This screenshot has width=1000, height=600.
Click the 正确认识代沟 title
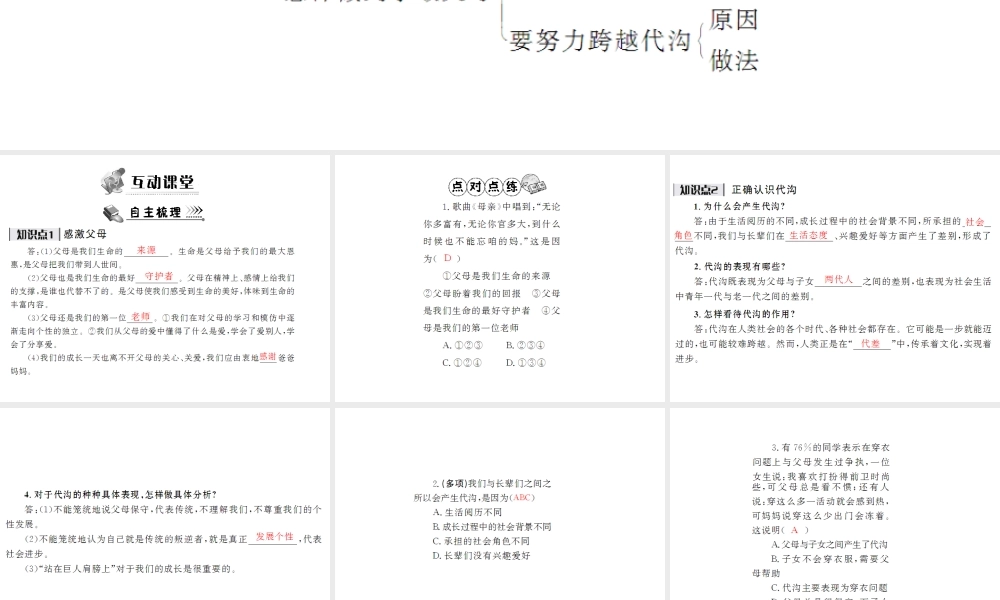click(x=764, y=189)
